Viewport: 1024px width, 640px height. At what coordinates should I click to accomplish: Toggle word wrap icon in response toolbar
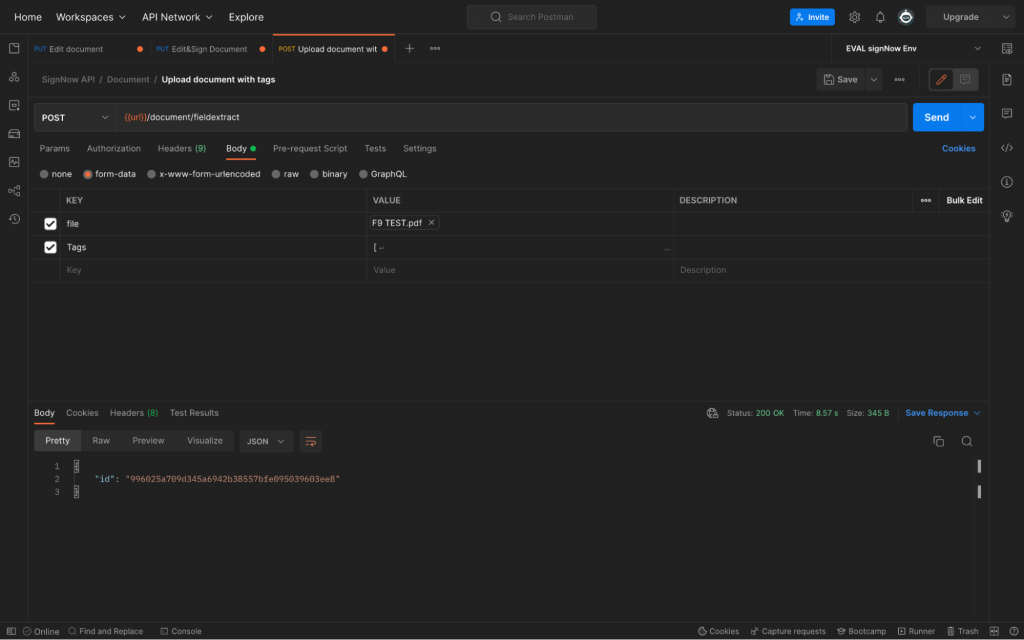tap(310, 441)
